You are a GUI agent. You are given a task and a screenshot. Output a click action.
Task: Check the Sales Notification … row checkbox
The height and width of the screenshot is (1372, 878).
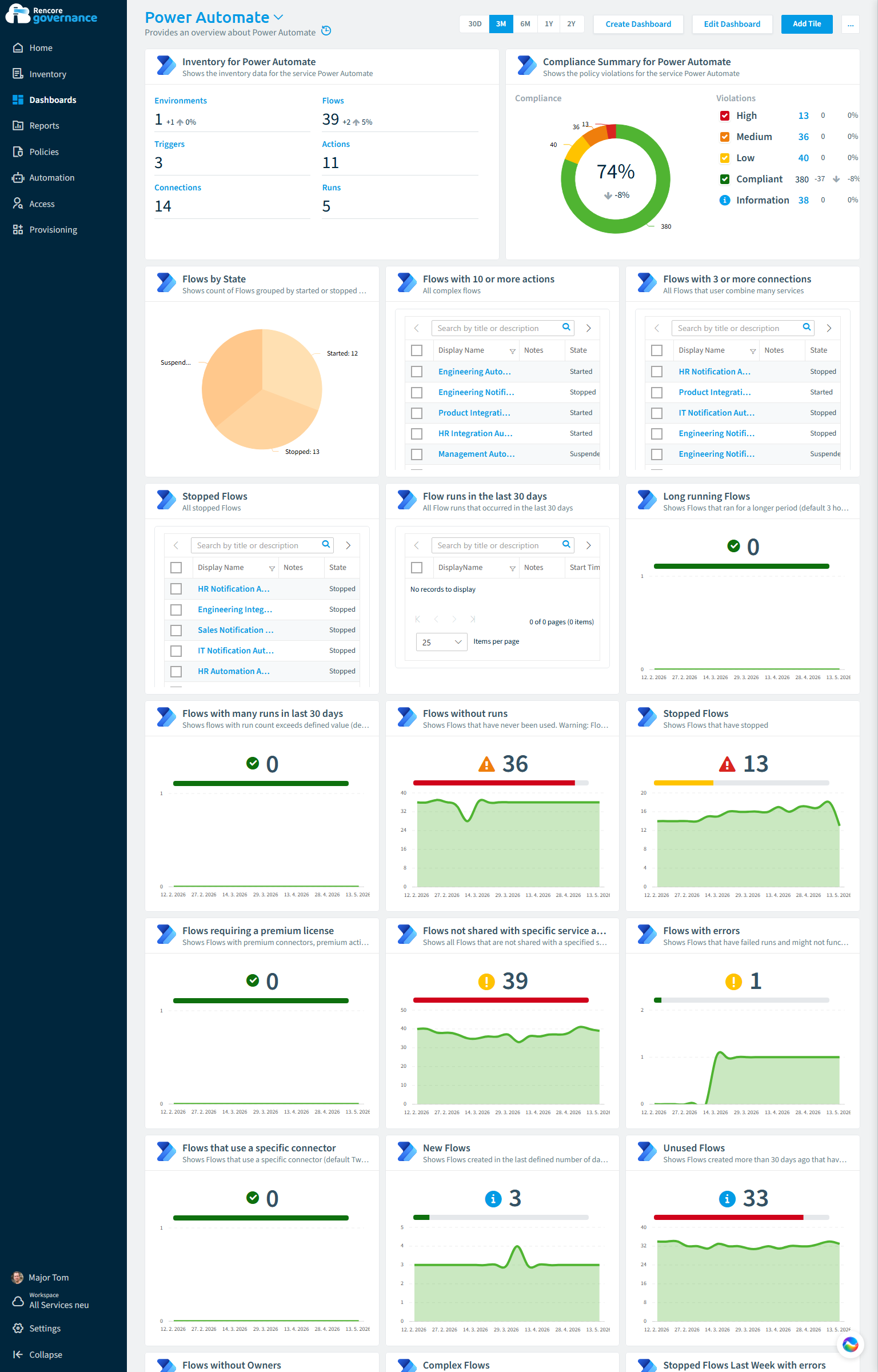[x=176, y=630]
